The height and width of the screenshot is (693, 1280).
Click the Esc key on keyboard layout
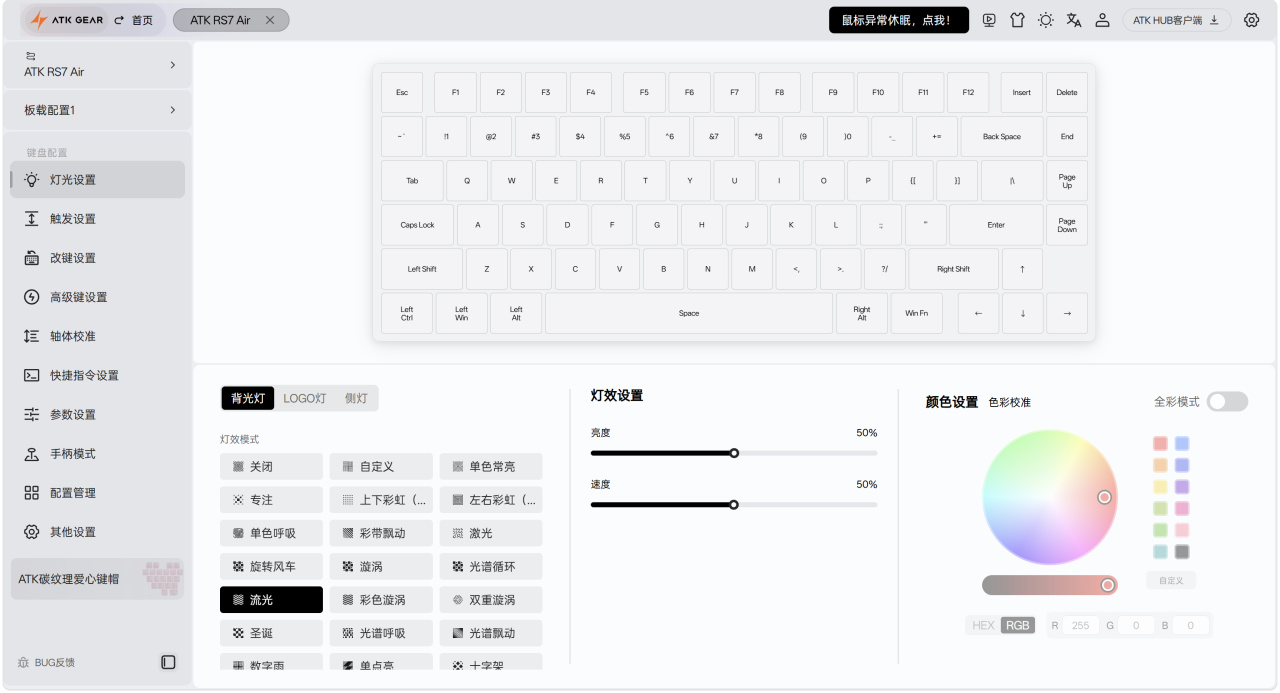pos(402,92)
